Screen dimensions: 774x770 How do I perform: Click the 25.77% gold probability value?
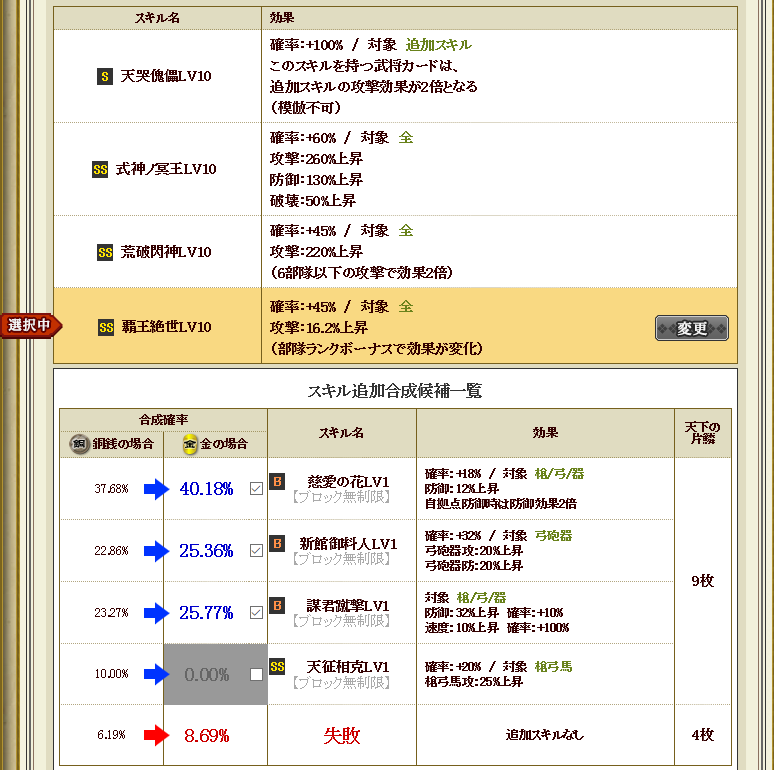point(206,613)
